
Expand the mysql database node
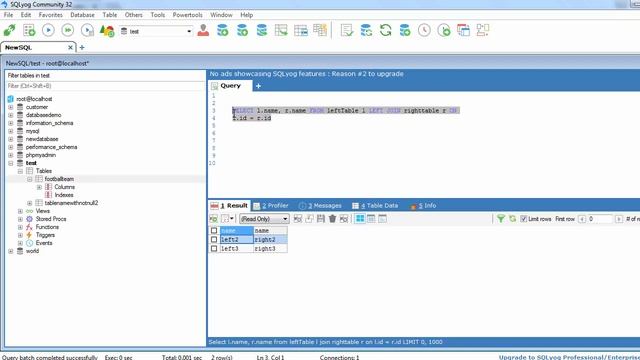click(11, 131)
